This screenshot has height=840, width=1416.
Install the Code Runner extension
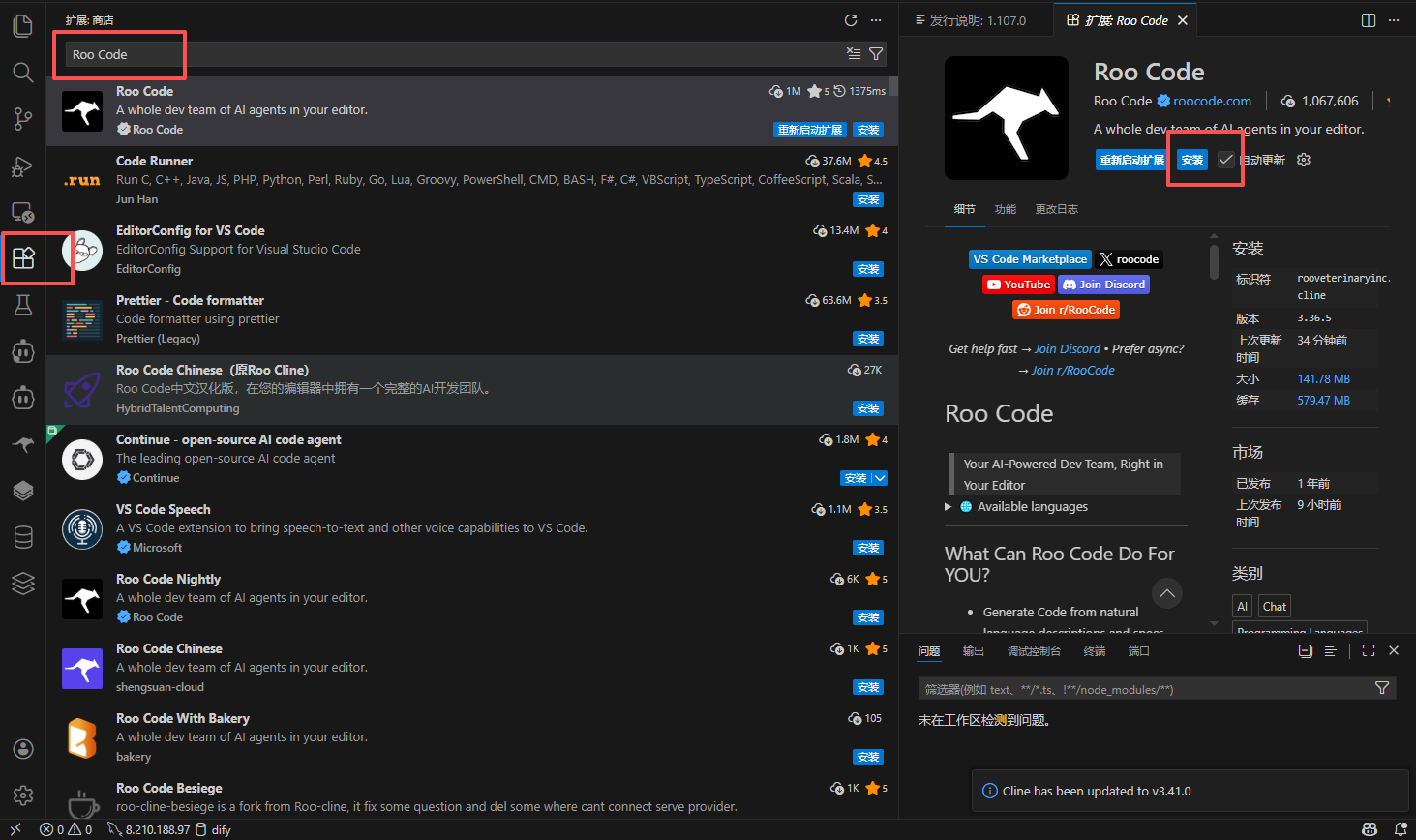pos(868,198)
